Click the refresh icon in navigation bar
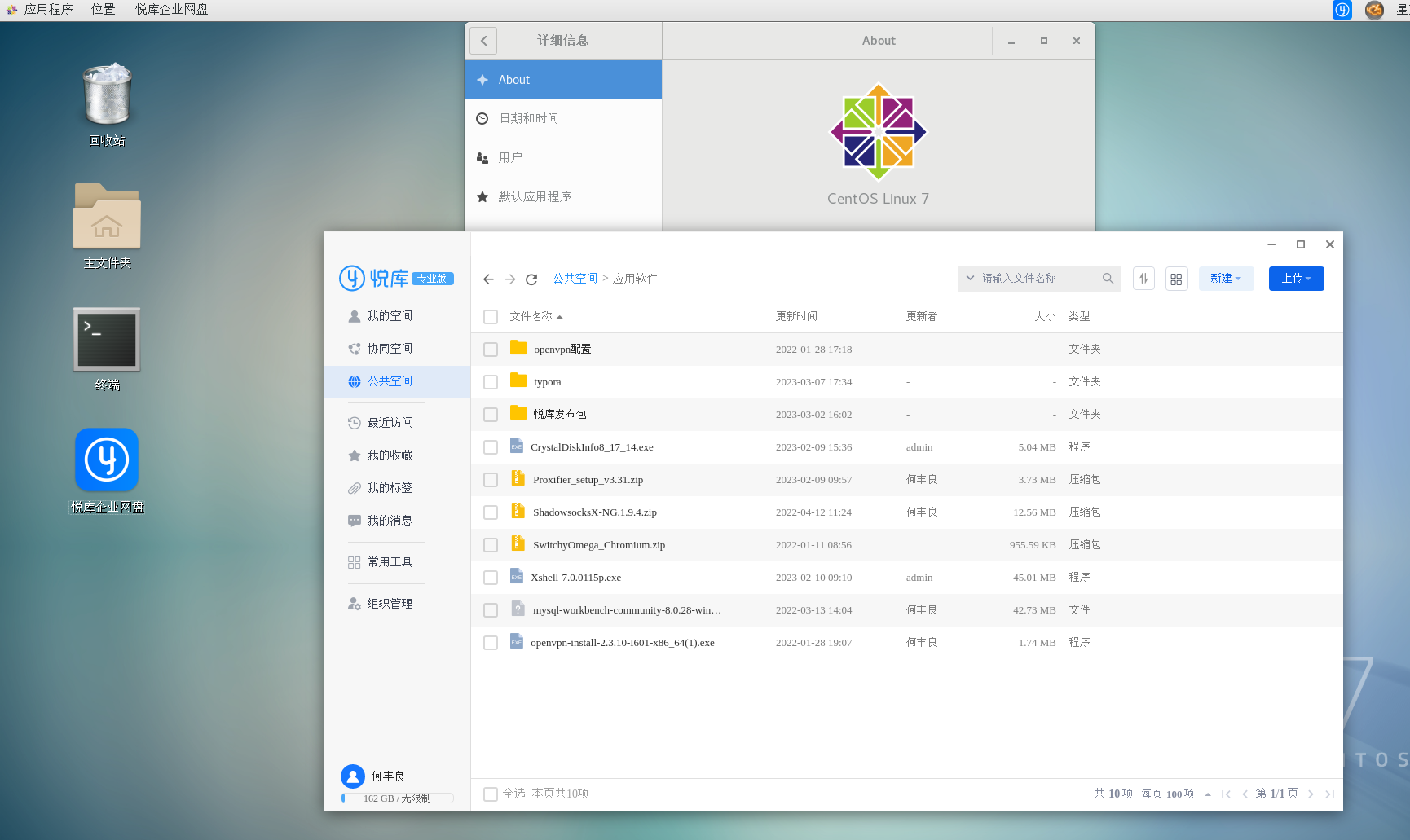 (531, 279)
